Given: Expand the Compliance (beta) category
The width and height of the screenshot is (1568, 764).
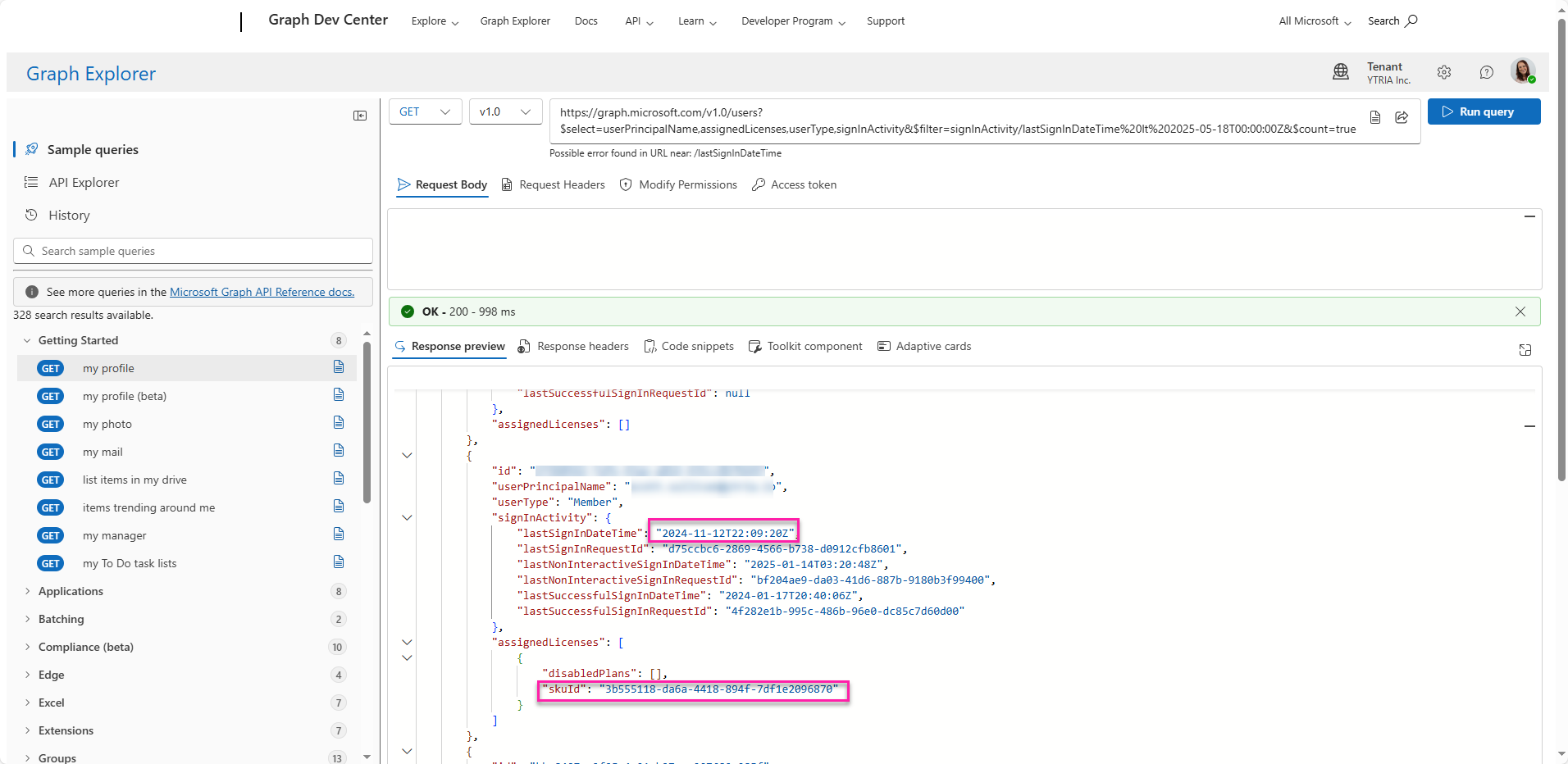Looking at the screenshot, I should (x=27, y=647).
